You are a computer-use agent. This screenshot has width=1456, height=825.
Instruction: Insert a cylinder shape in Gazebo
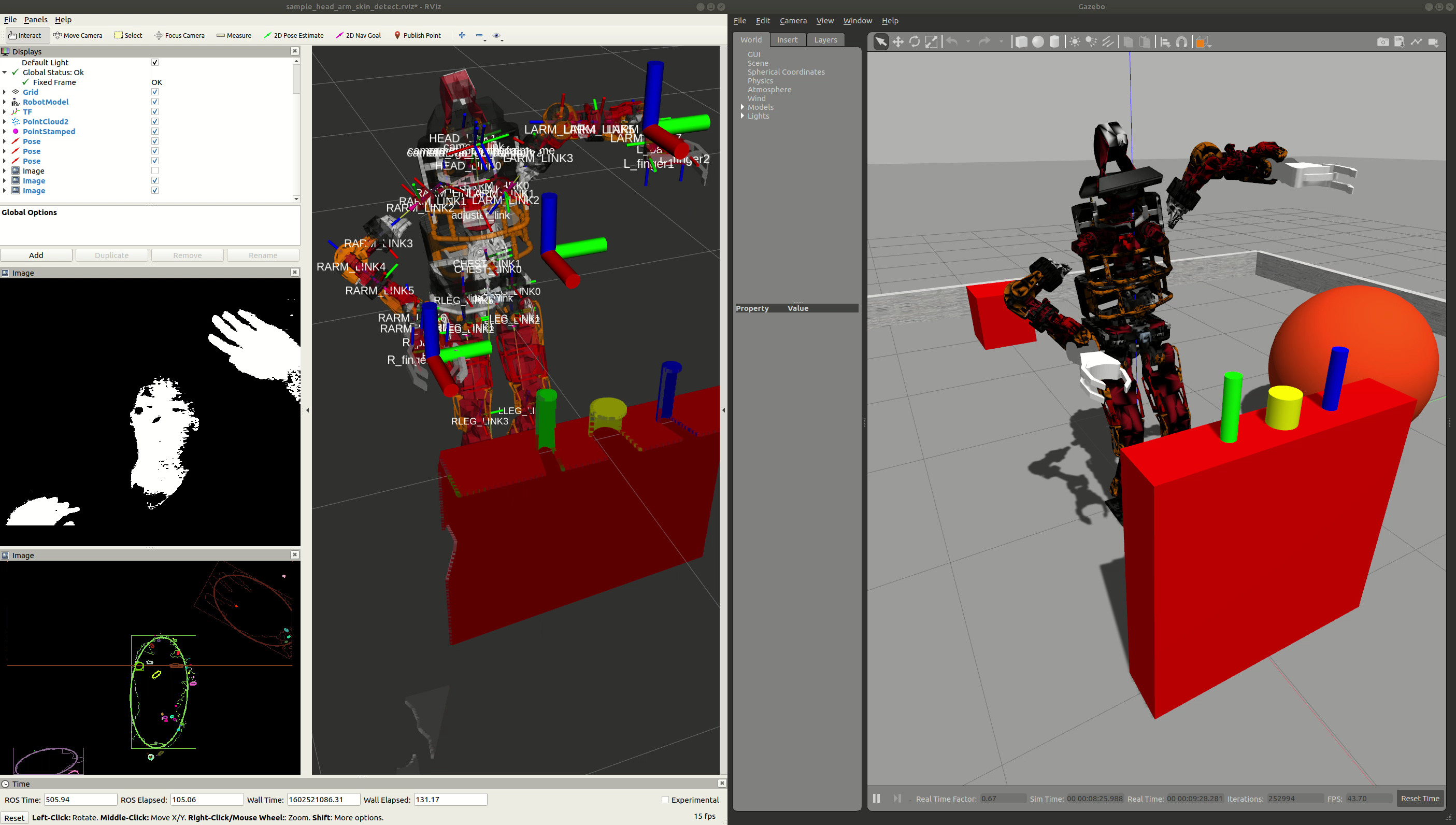(1054, 42)
